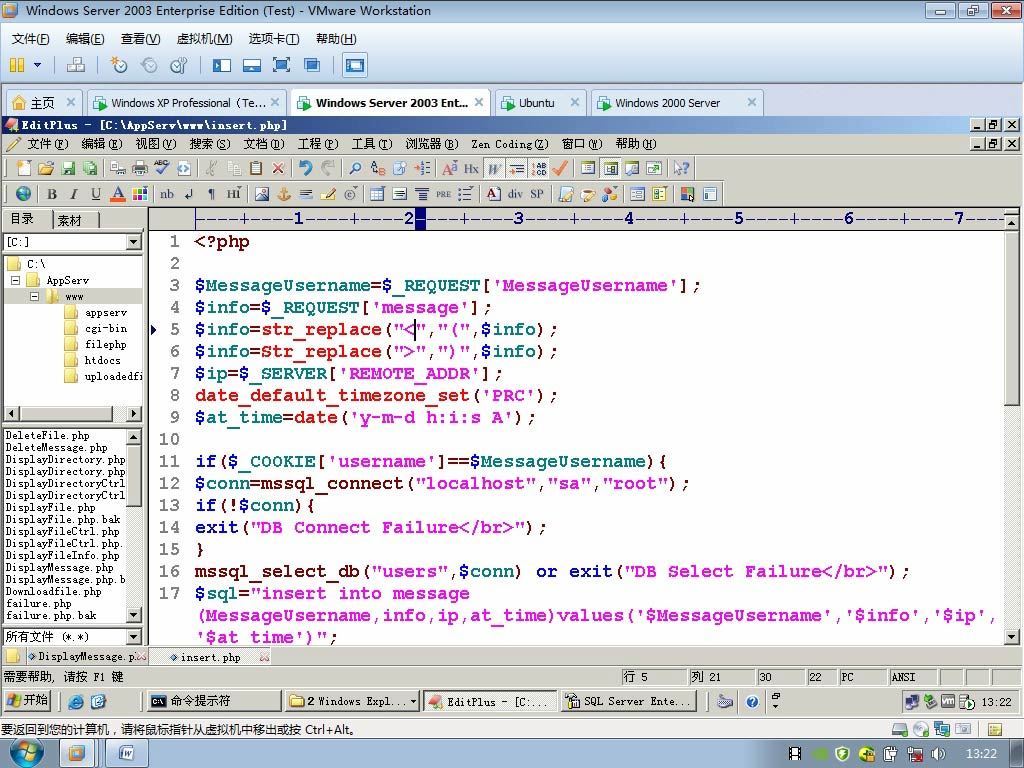Apply italic with the I icon
1024x768 pixels.
(x=73, y=194)
